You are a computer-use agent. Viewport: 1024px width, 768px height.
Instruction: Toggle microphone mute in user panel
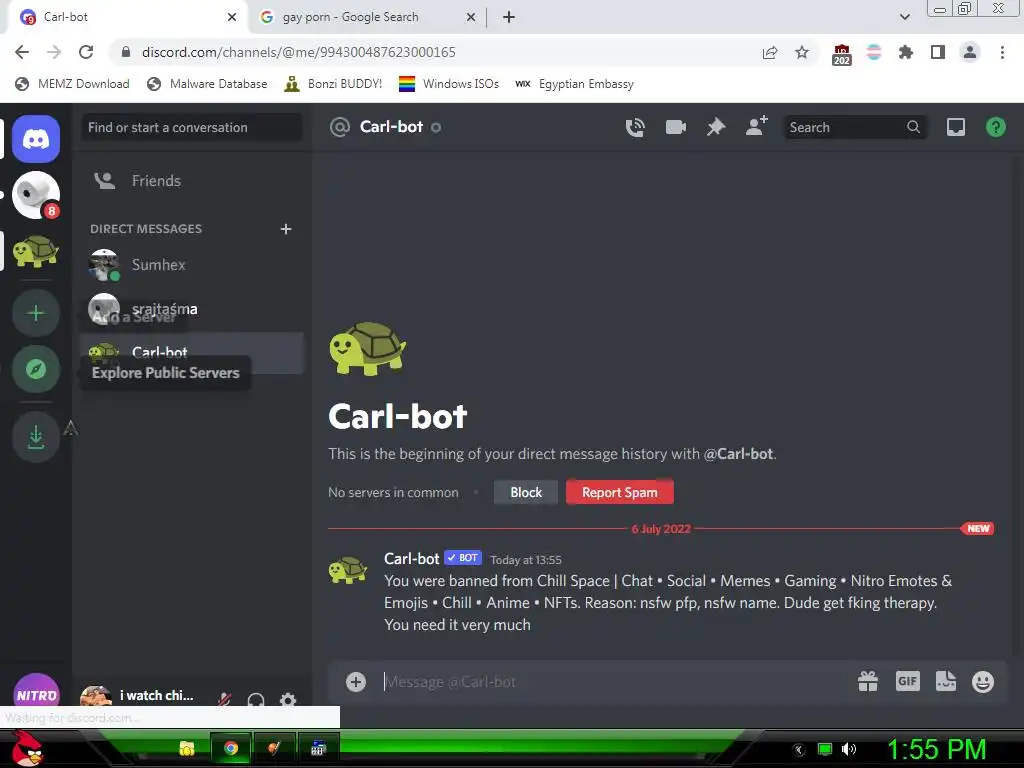[x=225, y=699]
